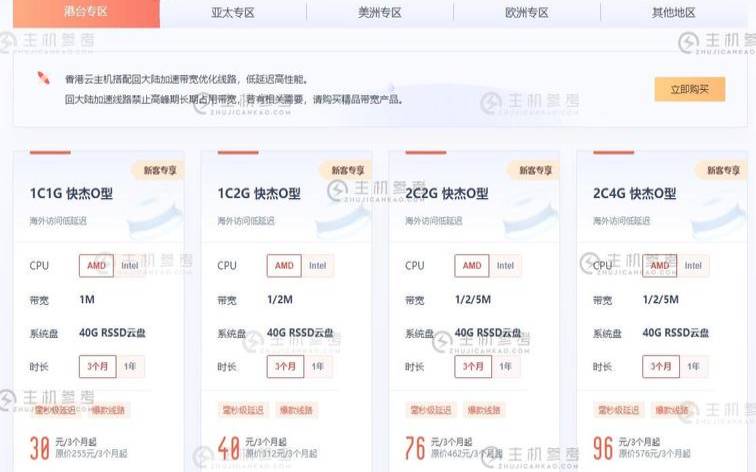Select AMD CPU for the 2C4G plan
756x472 pixels.
coord(660,266)
